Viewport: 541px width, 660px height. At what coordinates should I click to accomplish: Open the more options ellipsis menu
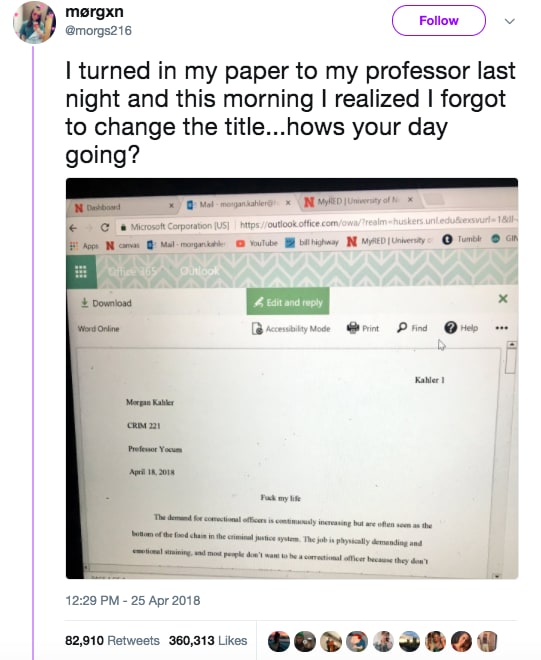tap(501, 328)
